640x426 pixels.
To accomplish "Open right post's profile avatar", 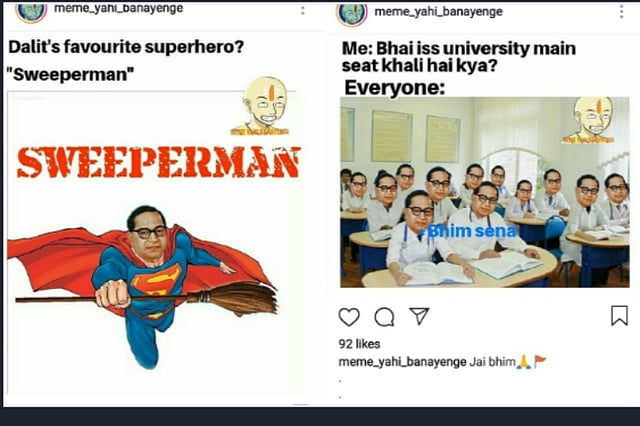I will tap(352, 15).
